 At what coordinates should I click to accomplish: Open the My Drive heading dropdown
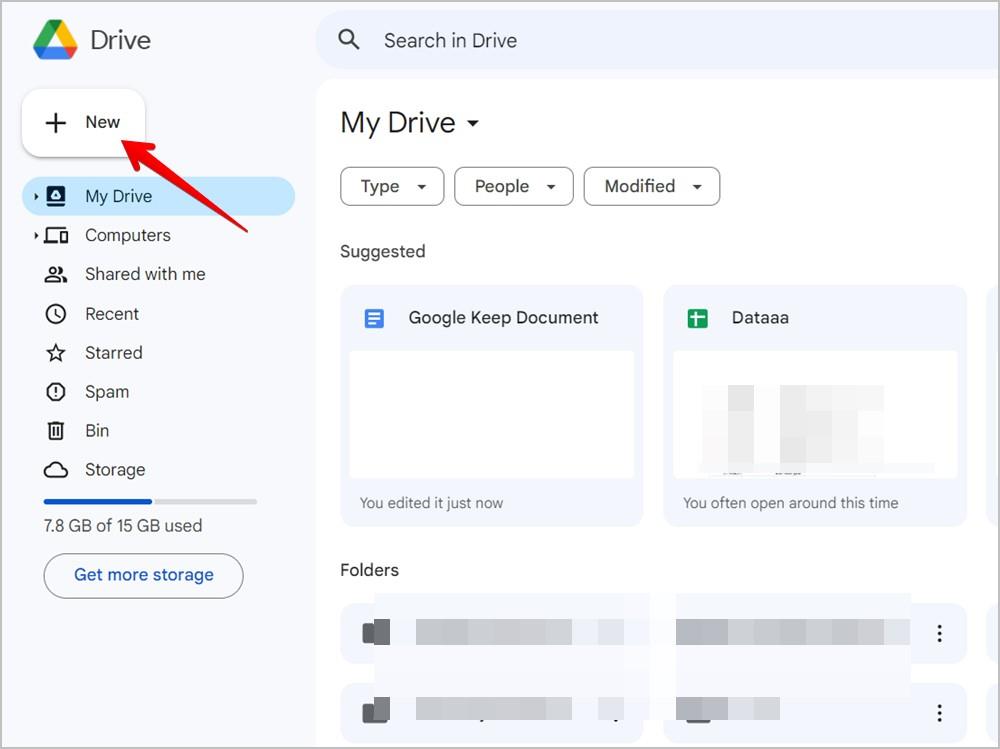coord(473,122)
